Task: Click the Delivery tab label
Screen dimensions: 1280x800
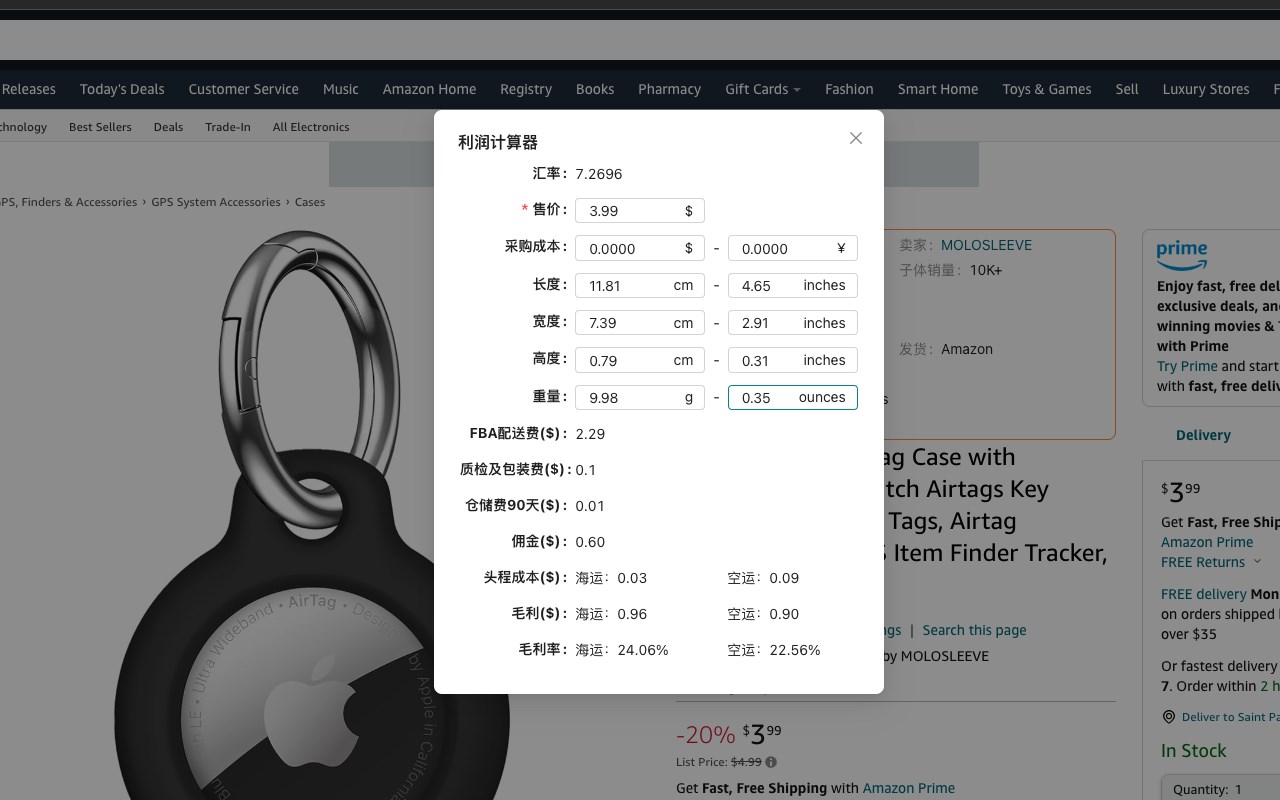Action: 1203,435
